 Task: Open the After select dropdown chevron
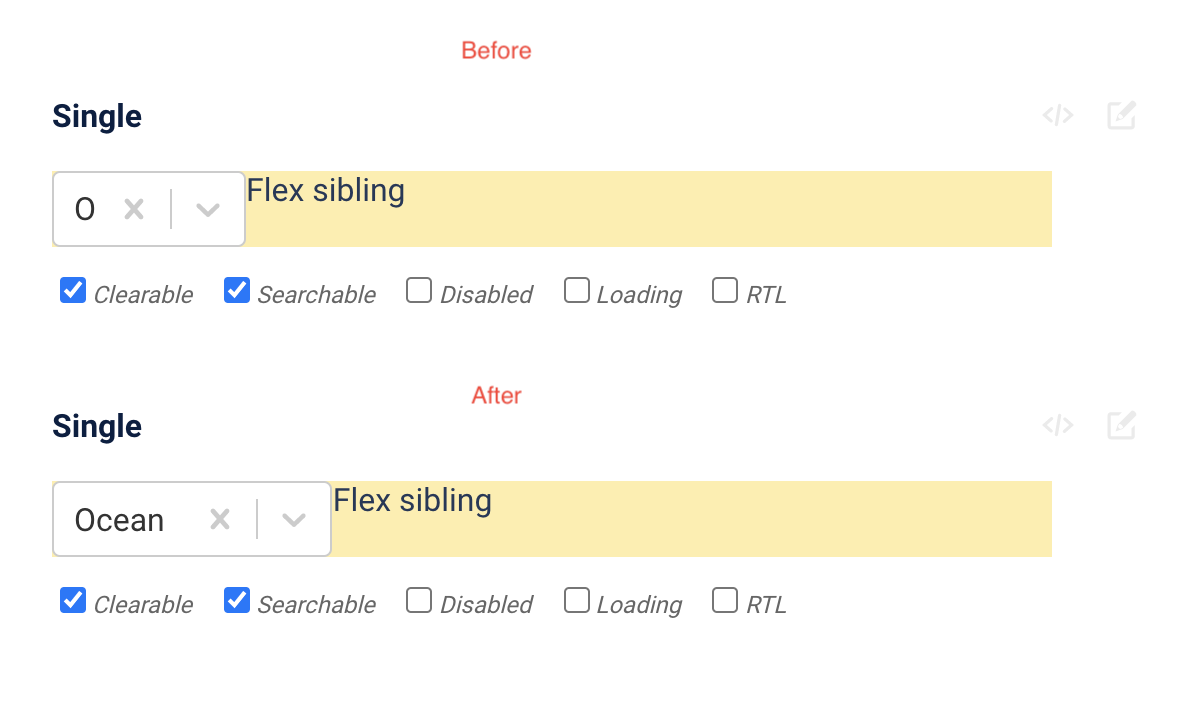point(293,519)
